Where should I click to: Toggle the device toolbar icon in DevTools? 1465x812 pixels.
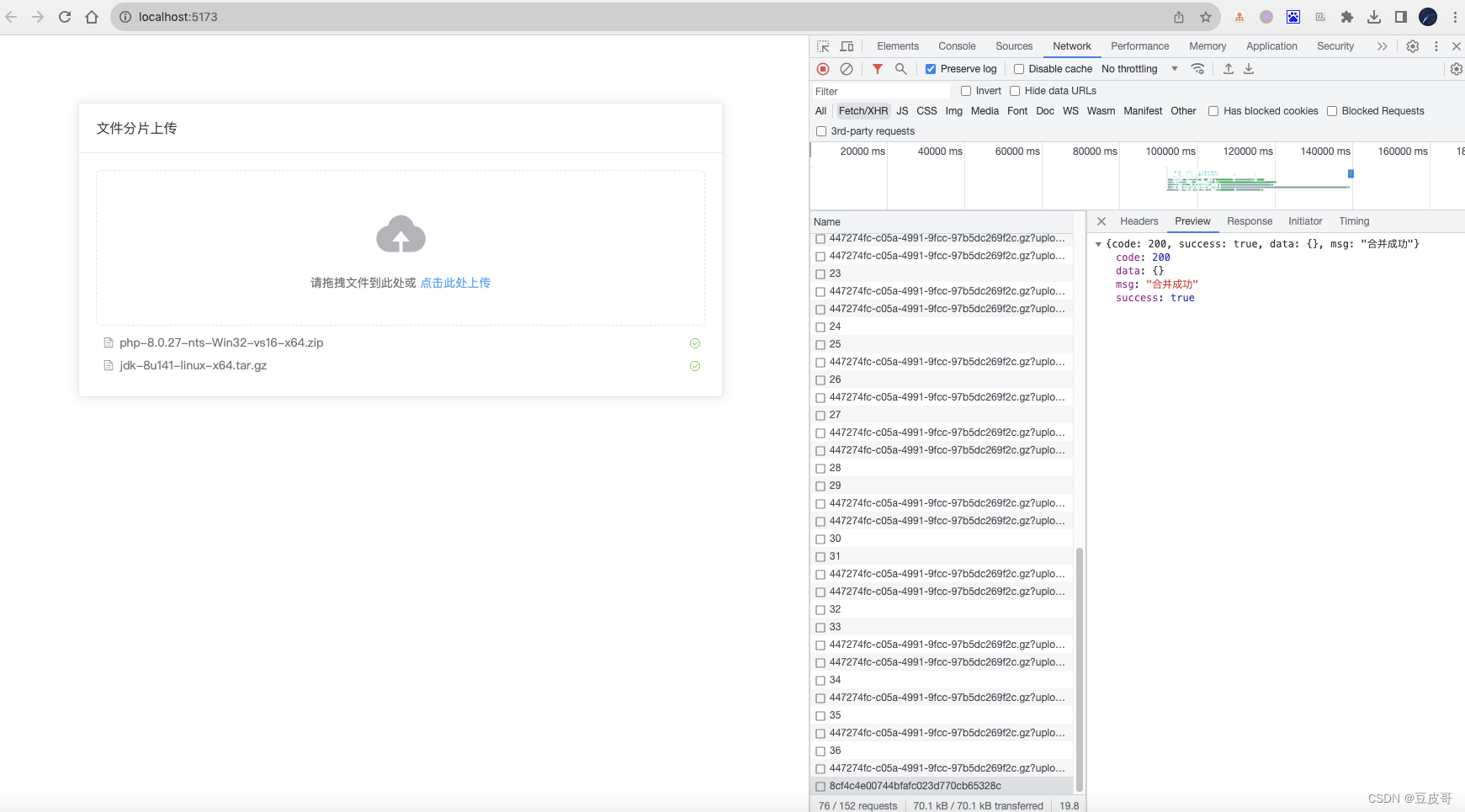point(847,46)
